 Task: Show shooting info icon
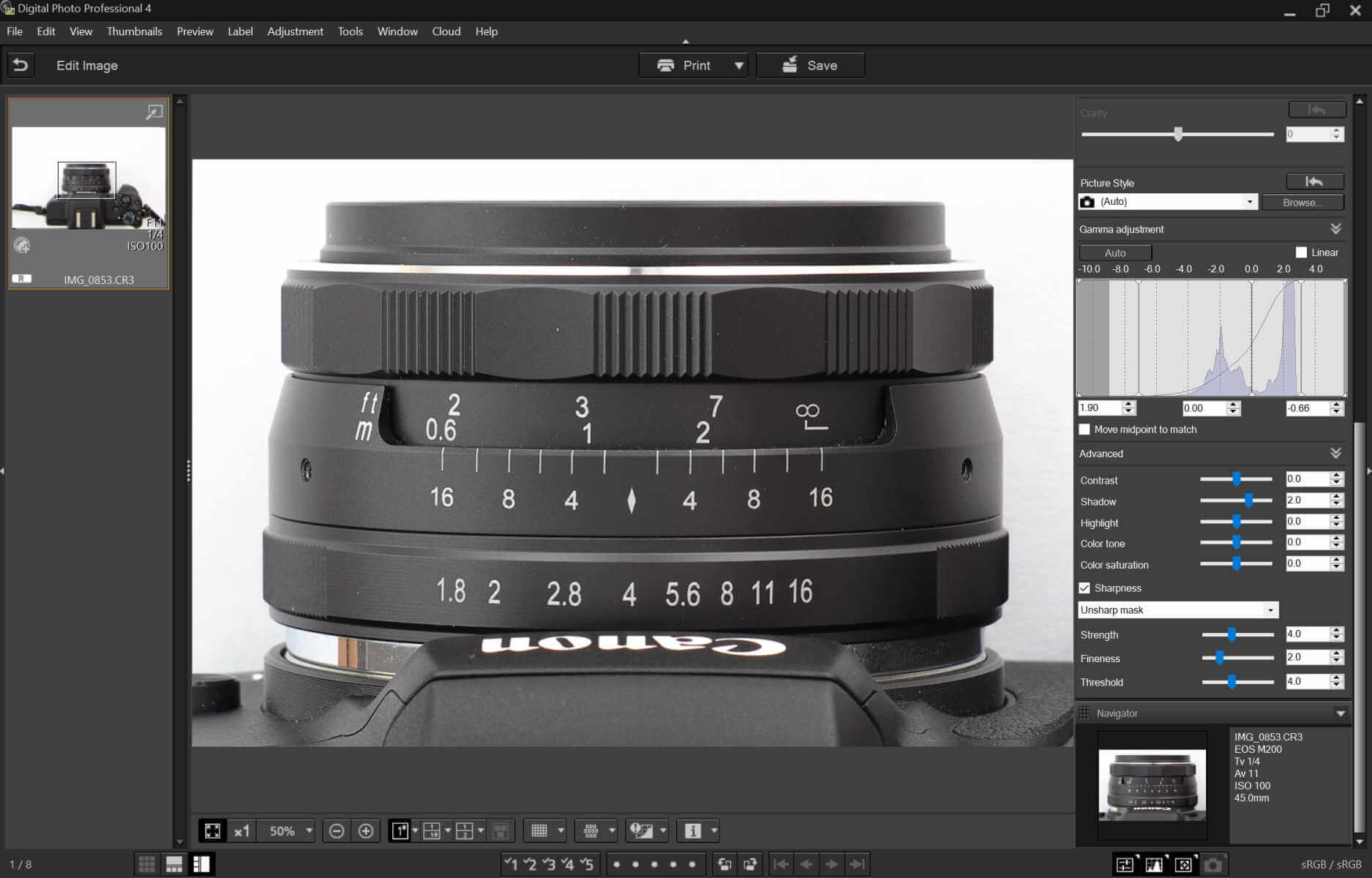point(692,830)
